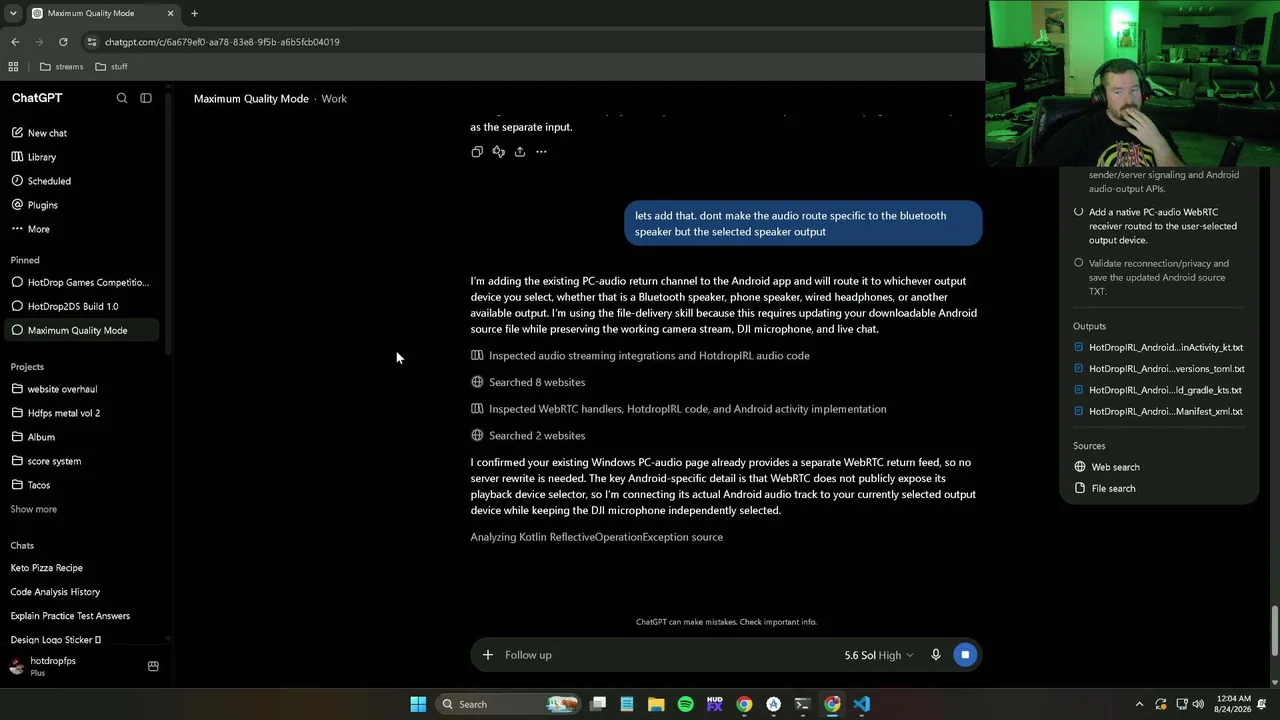Screen dimensions: 1280x720
Task: Open output file HotDropIRL inActivity_kt.txt
Action: click(1158, 348)
